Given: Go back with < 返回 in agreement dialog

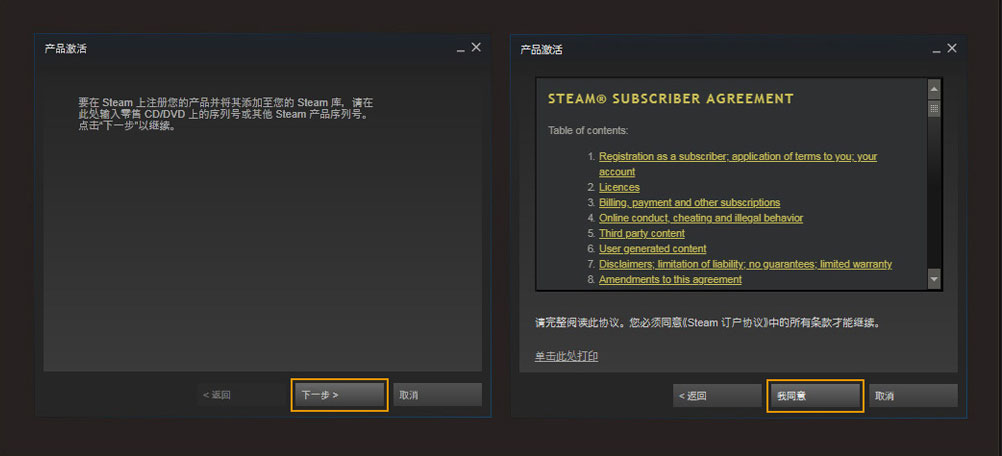Looking at the screenshot, I should (x=717, y=396).
